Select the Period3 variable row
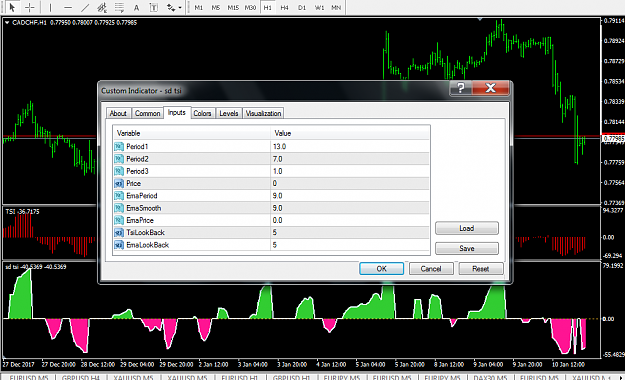The width and height of the screenshot is (625, 380). 271,171
